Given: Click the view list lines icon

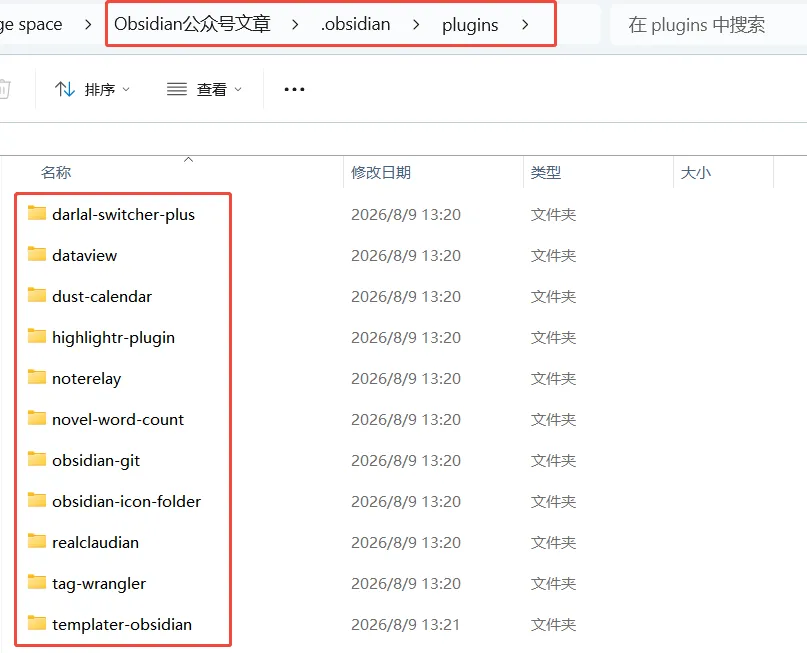Looking at the screenshot, I should click(x=177, y=90).
